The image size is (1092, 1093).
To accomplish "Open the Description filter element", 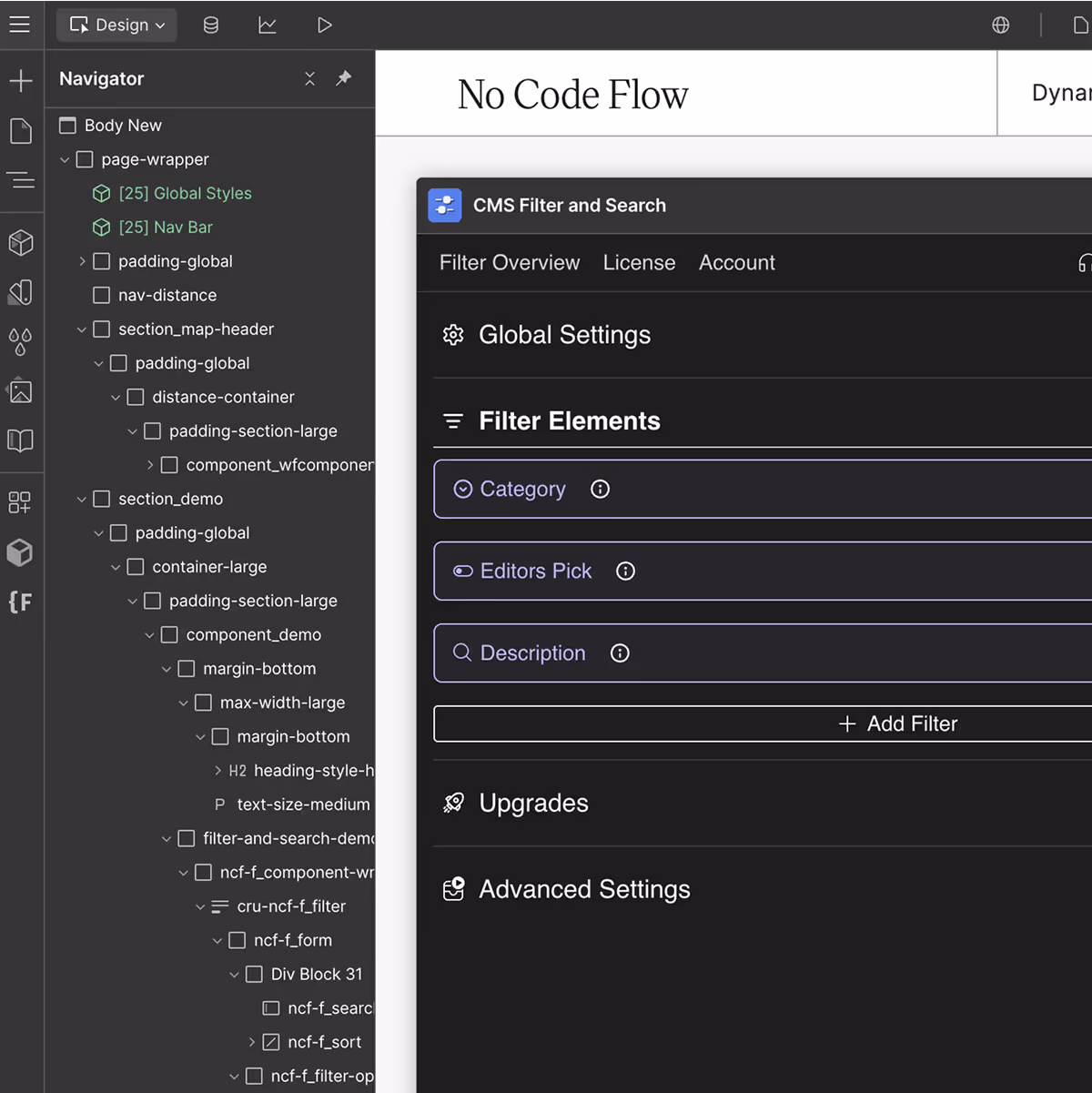I will coord(763,653).
